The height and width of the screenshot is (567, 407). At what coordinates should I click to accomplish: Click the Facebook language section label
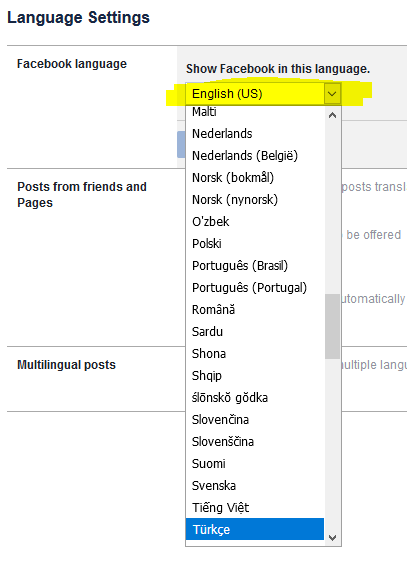pos(72,64)
